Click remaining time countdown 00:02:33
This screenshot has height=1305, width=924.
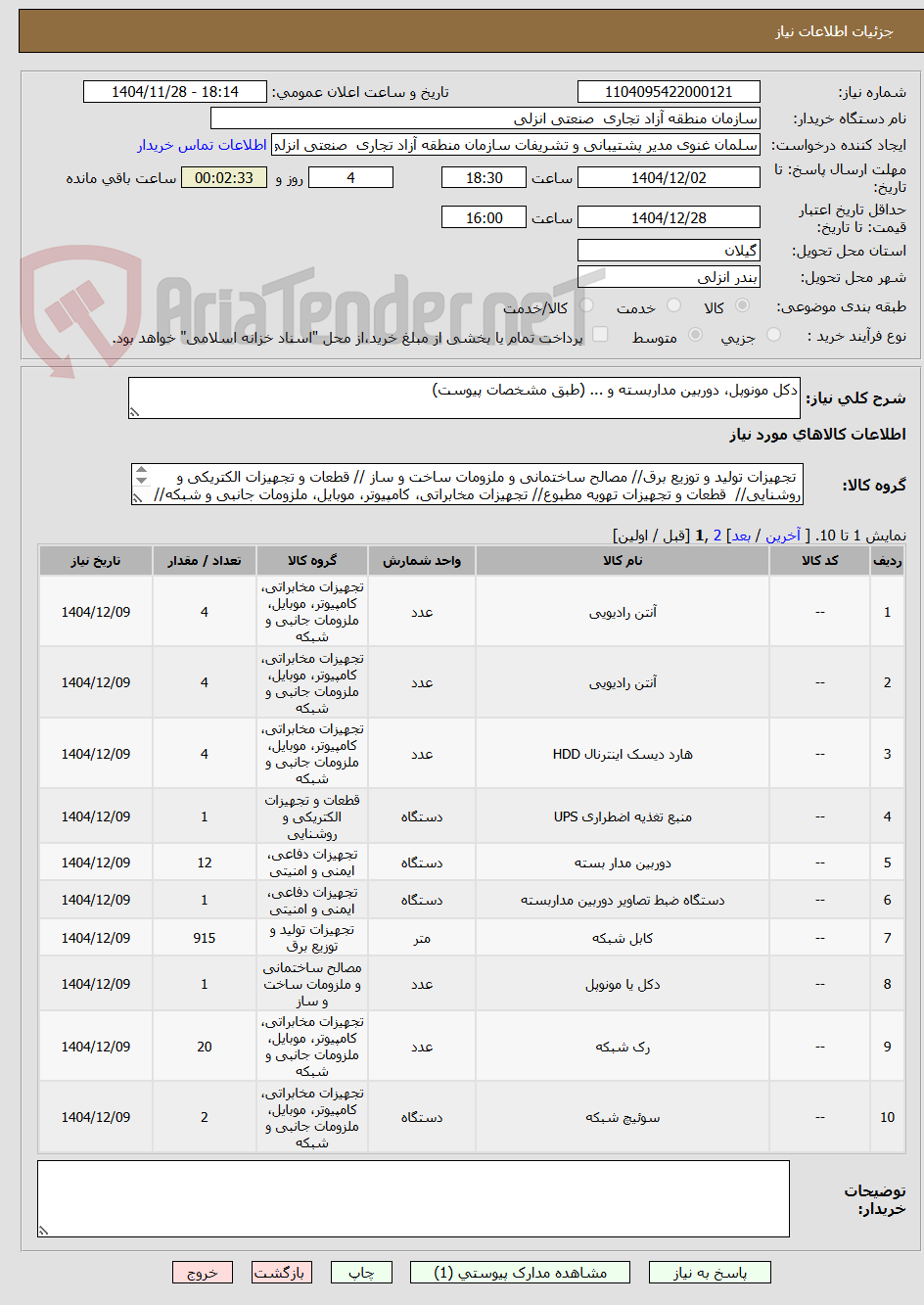[224, 178]
